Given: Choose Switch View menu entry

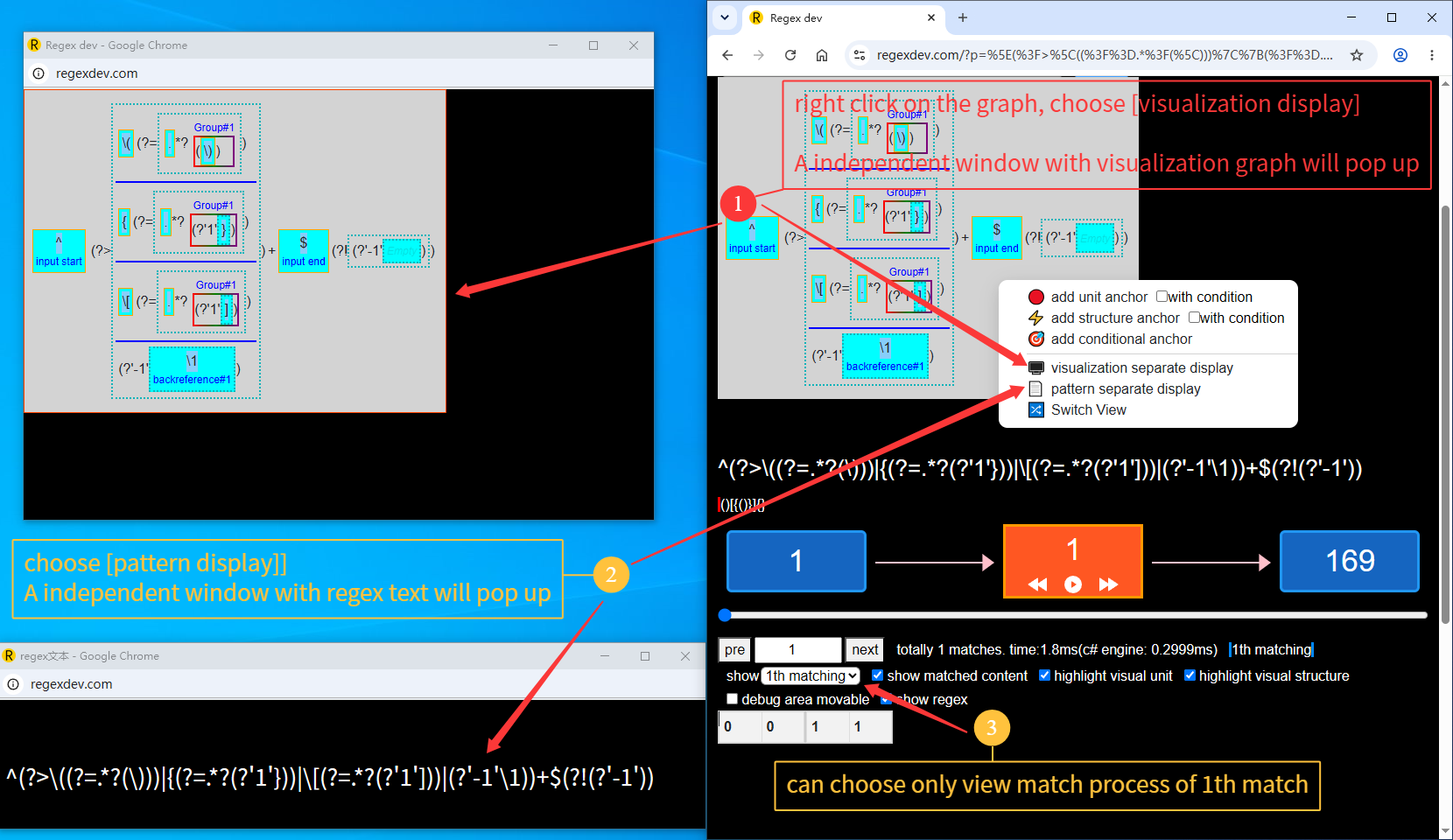Looking at the screenshot, I should coord(1088,410).
